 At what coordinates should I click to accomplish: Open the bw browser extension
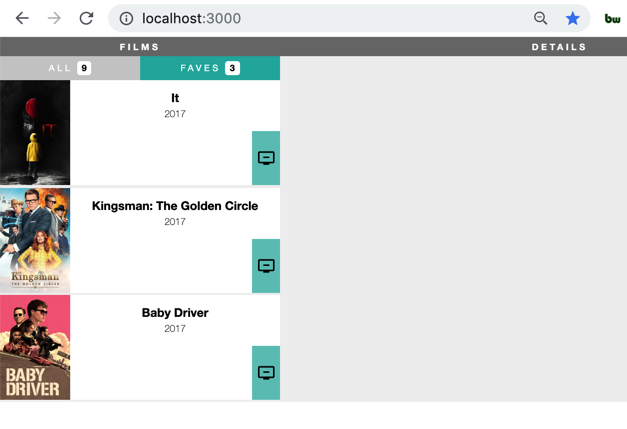coord(612,18)
